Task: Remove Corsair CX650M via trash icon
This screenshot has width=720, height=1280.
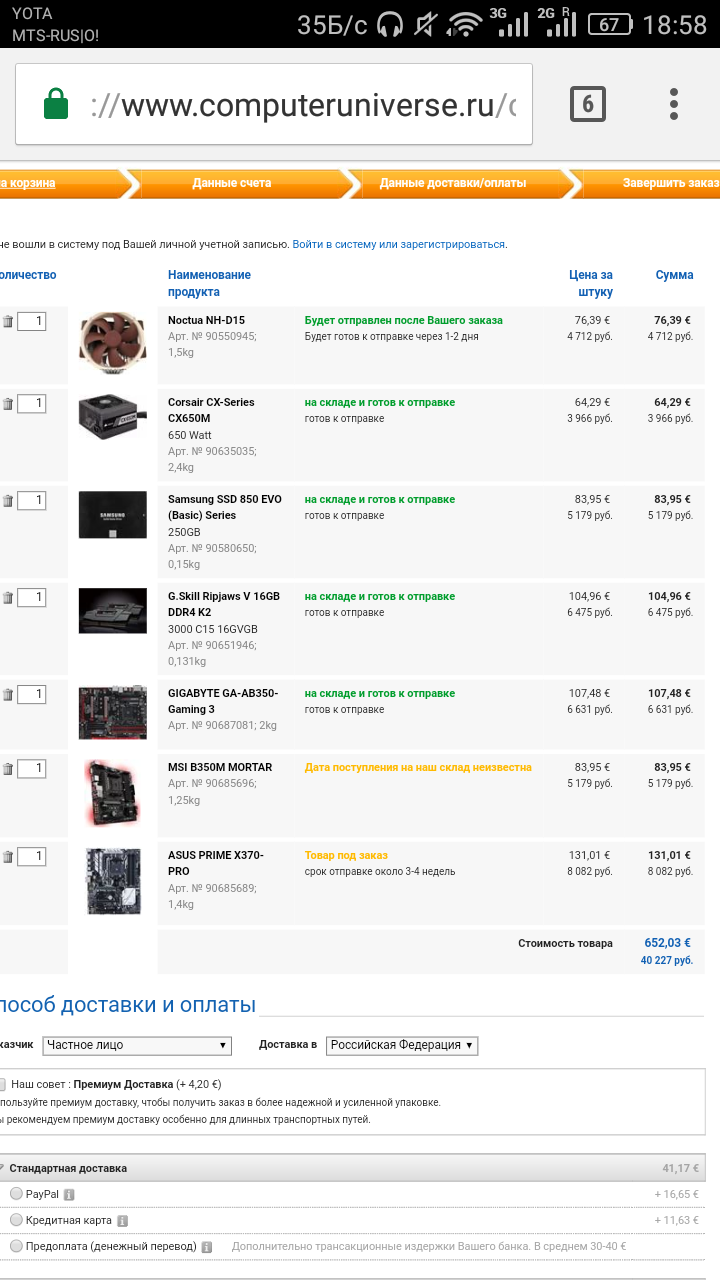Action: coord(8,403)
